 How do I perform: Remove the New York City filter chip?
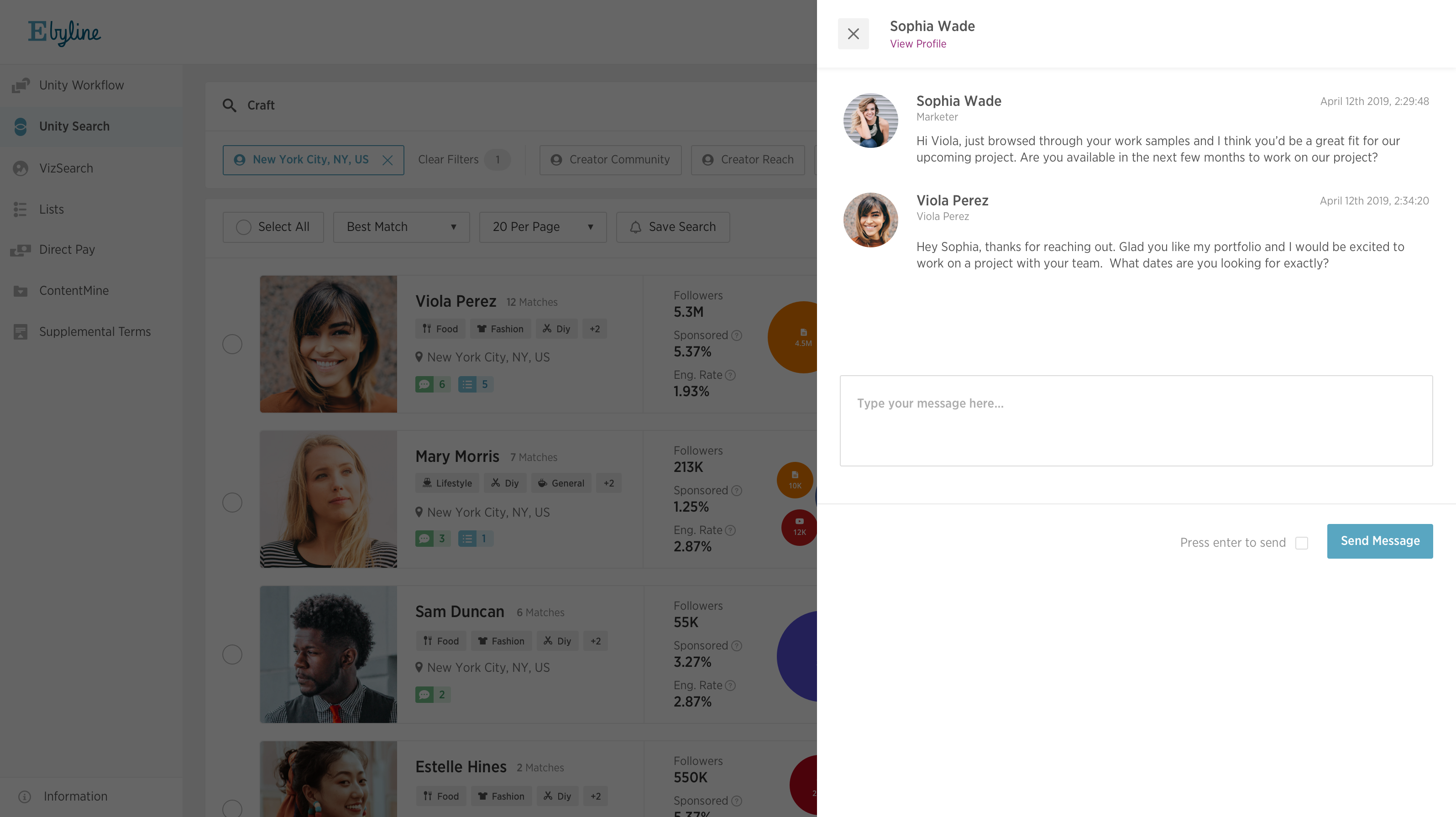click(x=387, y=161)
